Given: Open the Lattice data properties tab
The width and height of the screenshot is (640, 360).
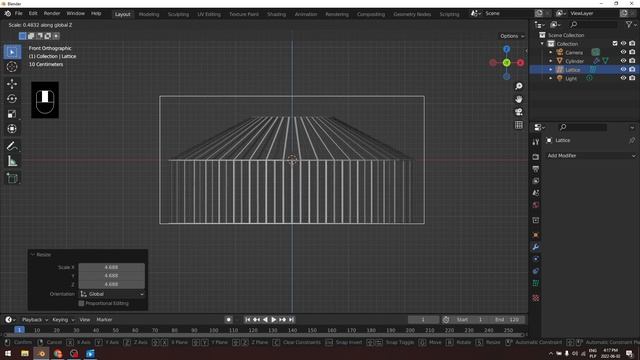Looking at the screenshot, I should [x=536, y=283].
